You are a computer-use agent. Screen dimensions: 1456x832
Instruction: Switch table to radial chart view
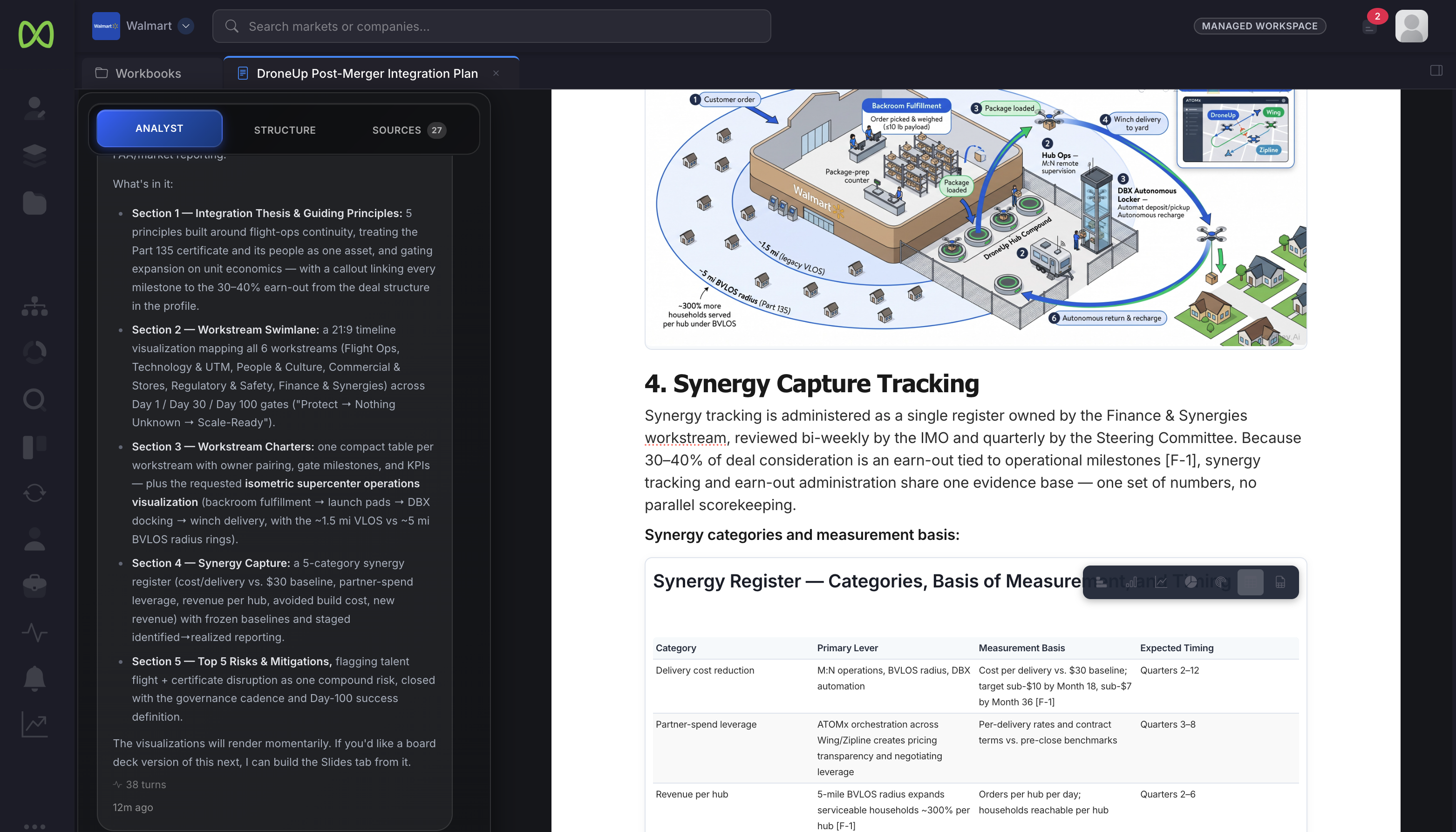coord(1221,582)
